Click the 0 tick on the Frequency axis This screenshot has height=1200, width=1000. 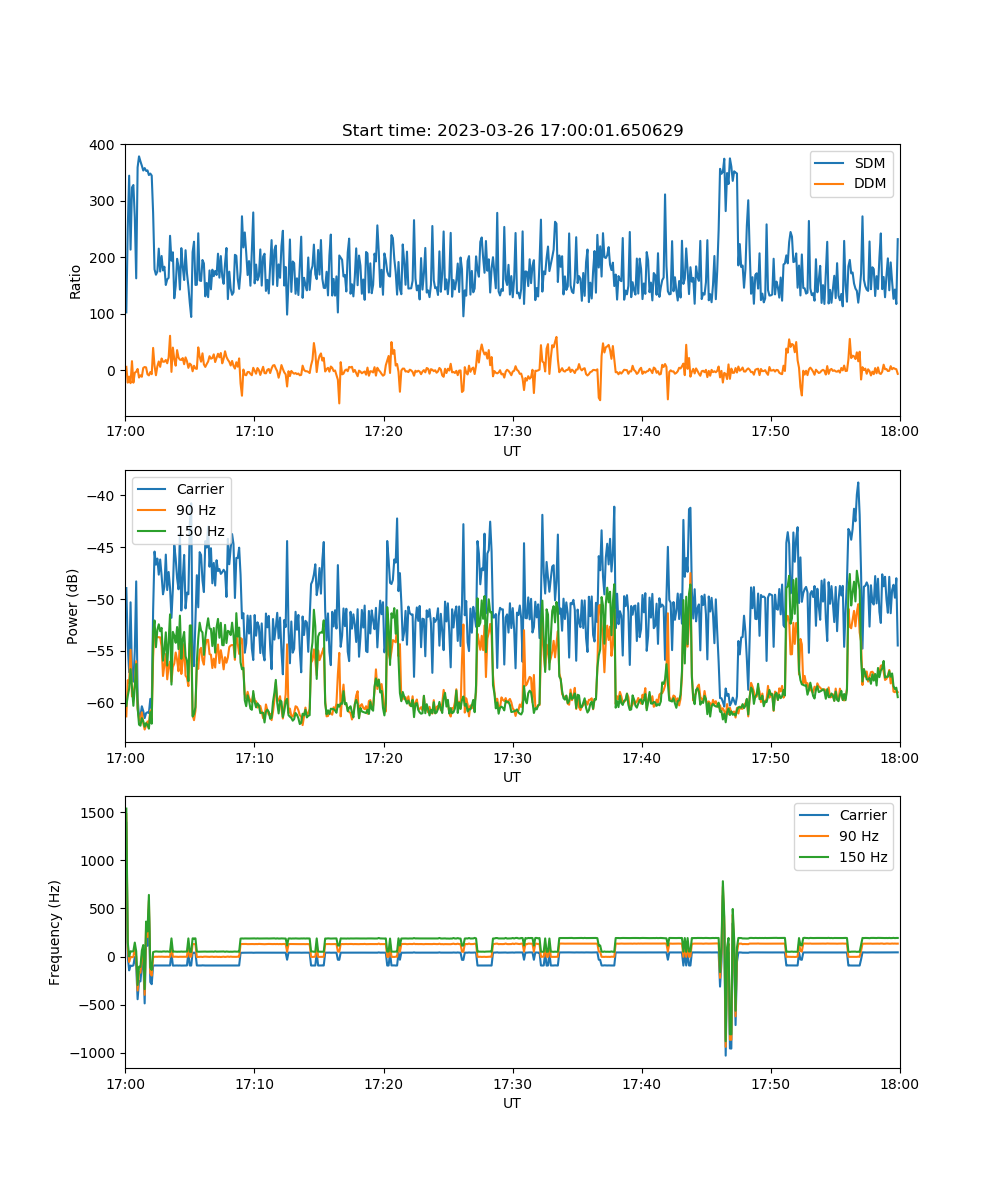pos(112,957)
